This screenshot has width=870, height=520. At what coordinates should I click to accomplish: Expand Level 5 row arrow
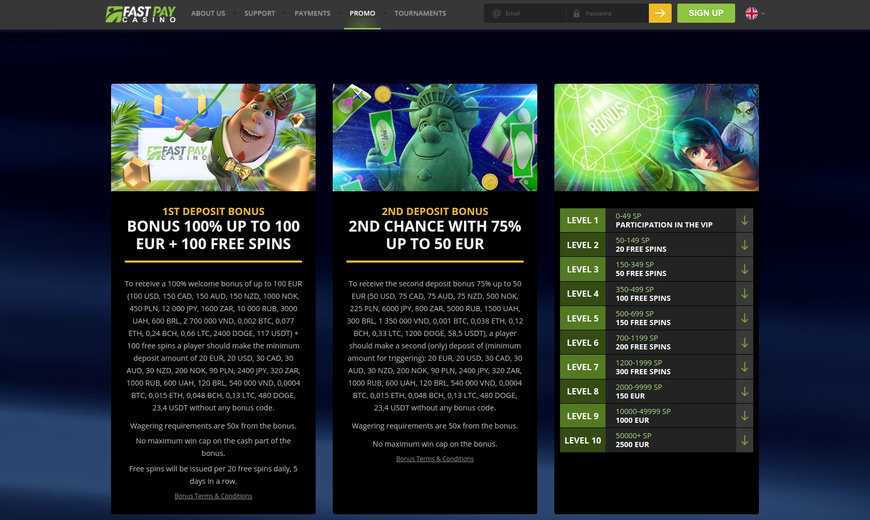(745, 318)
